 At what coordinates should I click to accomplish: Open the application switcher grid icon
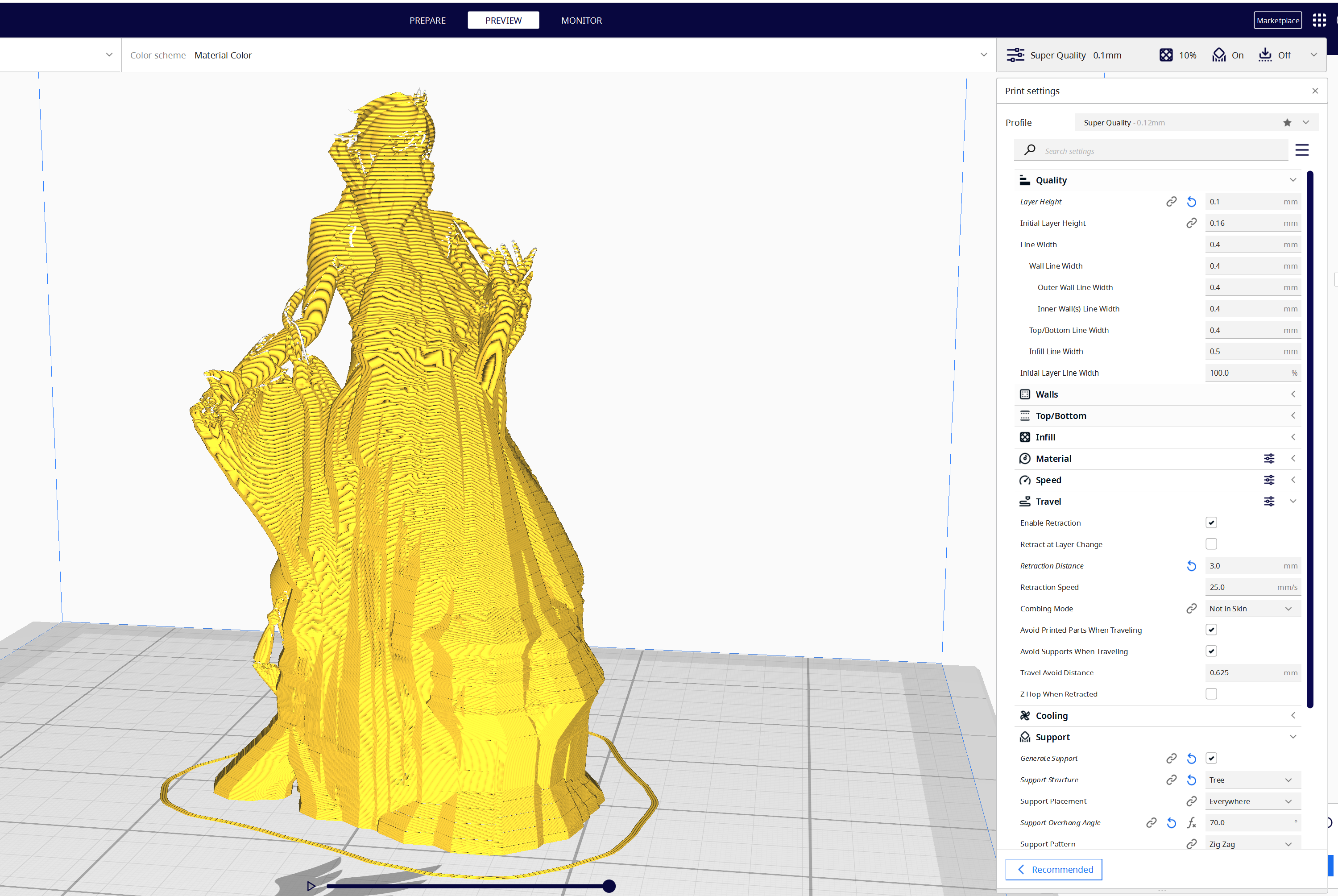point(1319,21)
